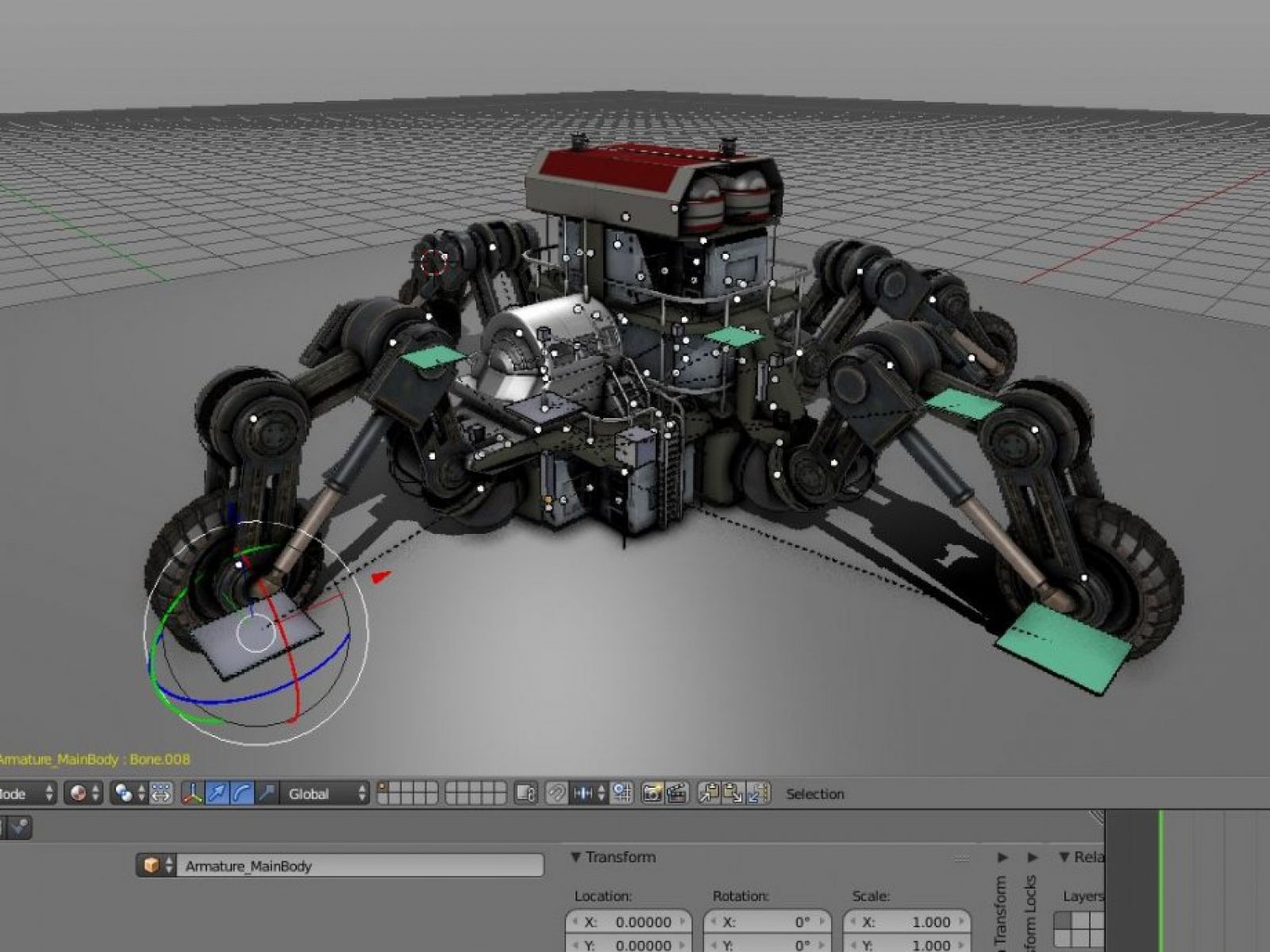Click the right layer grid block
The height and width of the screenshot is (952, 1270).
(475, 793)
